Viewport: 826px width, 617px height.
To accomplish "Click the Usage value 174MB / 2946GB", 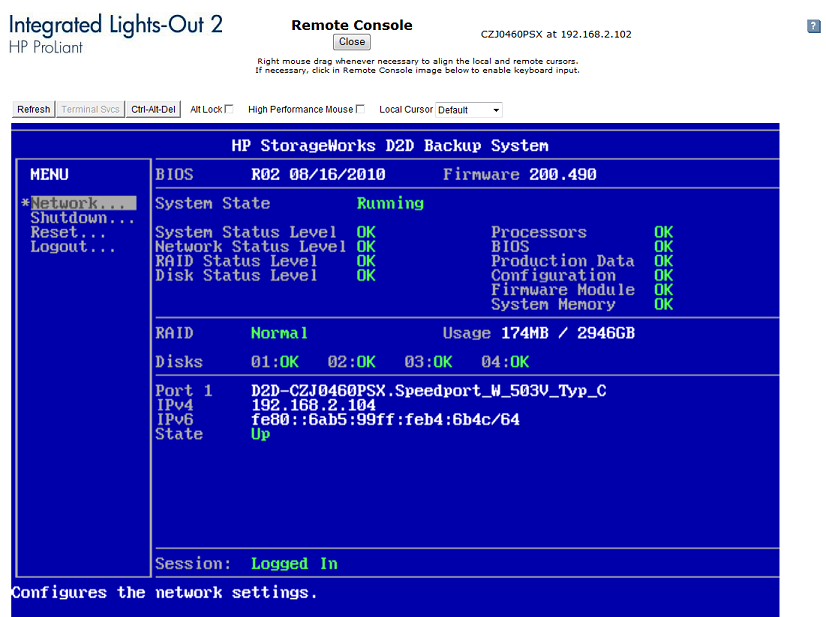I will pos(568,333).
